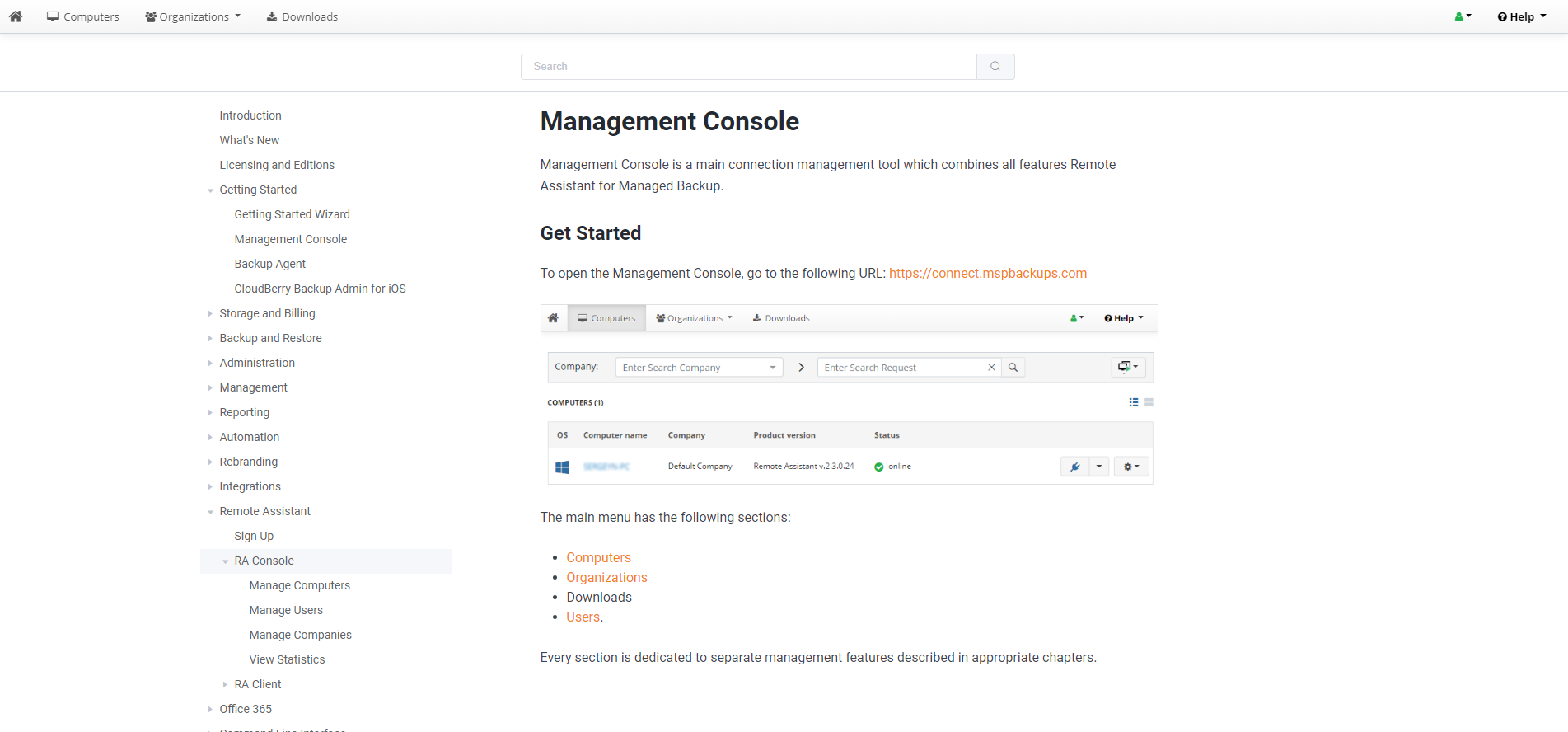Collapse the Remote Assistant section
The image size is (1568, 732).
coord(210,512)
